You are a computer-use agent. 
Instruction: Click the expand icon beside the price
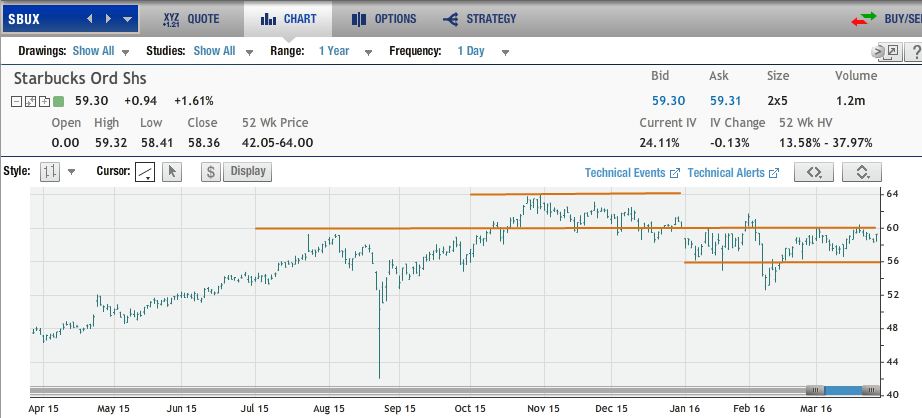point(31,102)
